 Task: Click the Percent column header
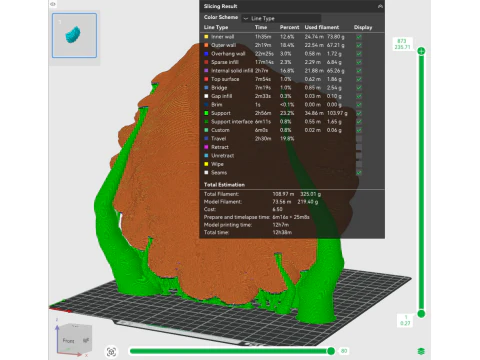289,27
